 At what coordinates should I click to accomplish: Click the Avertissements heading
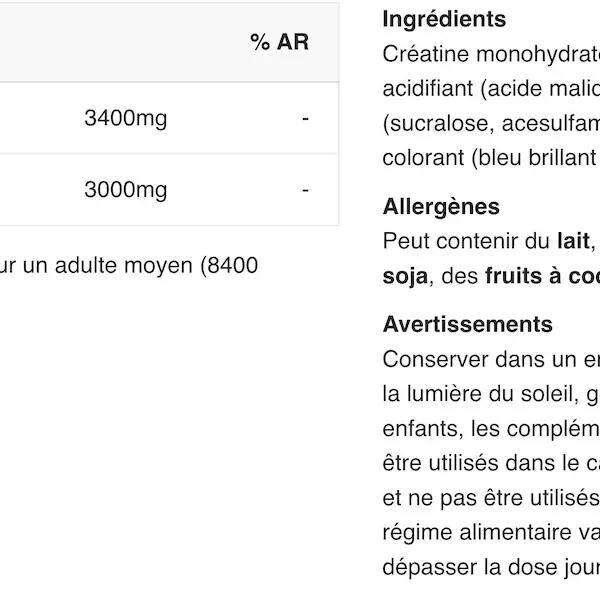coord(467,324)
